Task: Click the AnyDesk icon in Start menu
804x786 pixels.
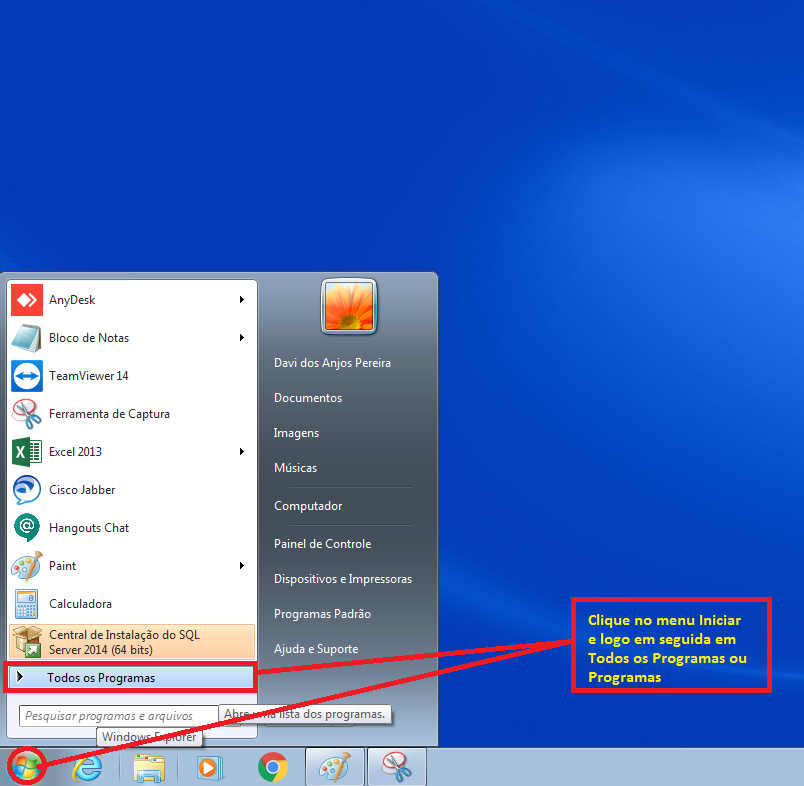Action: [27, 300]
